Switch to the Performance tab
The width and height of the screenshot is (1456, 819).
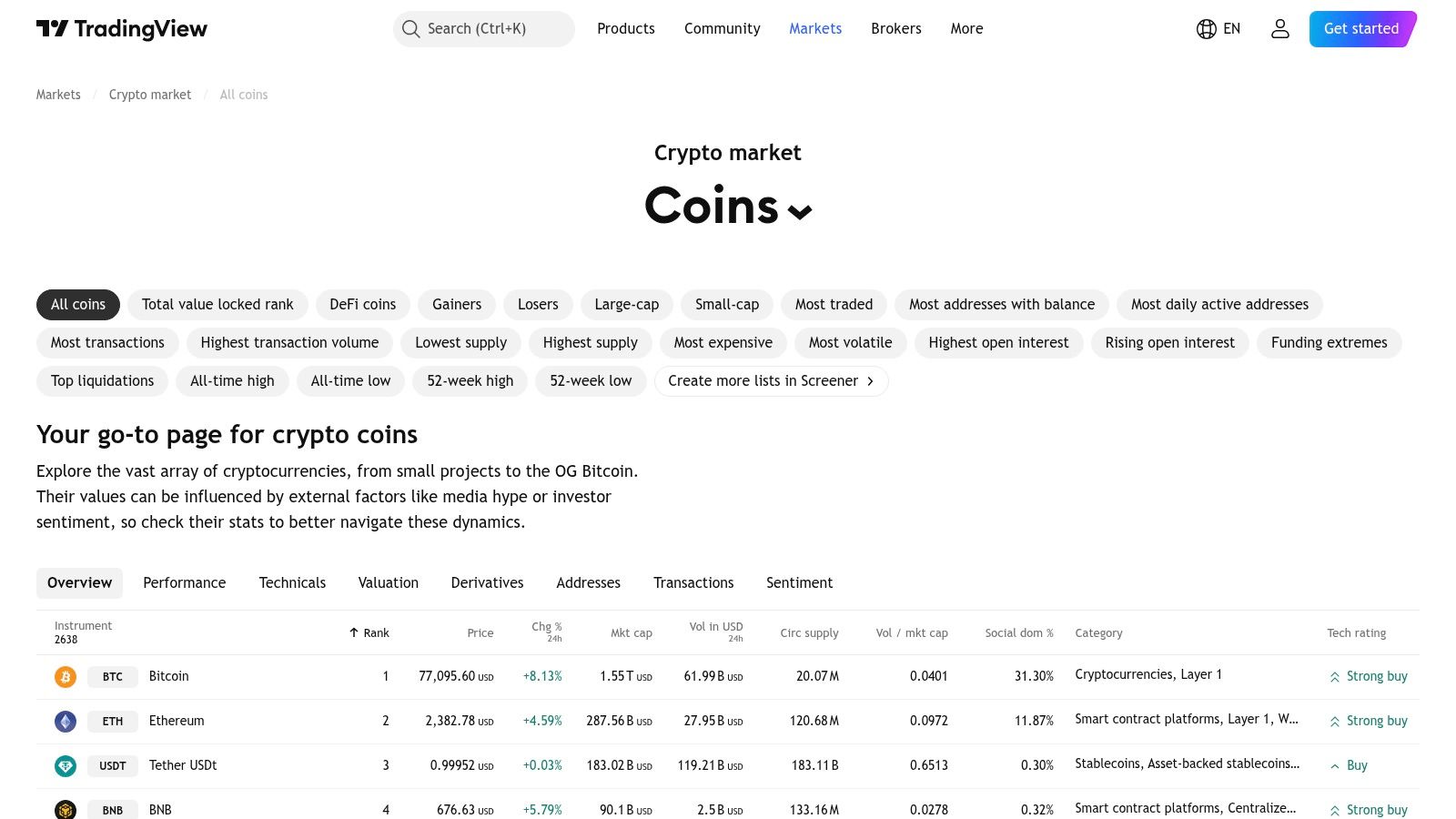point(185,583)
